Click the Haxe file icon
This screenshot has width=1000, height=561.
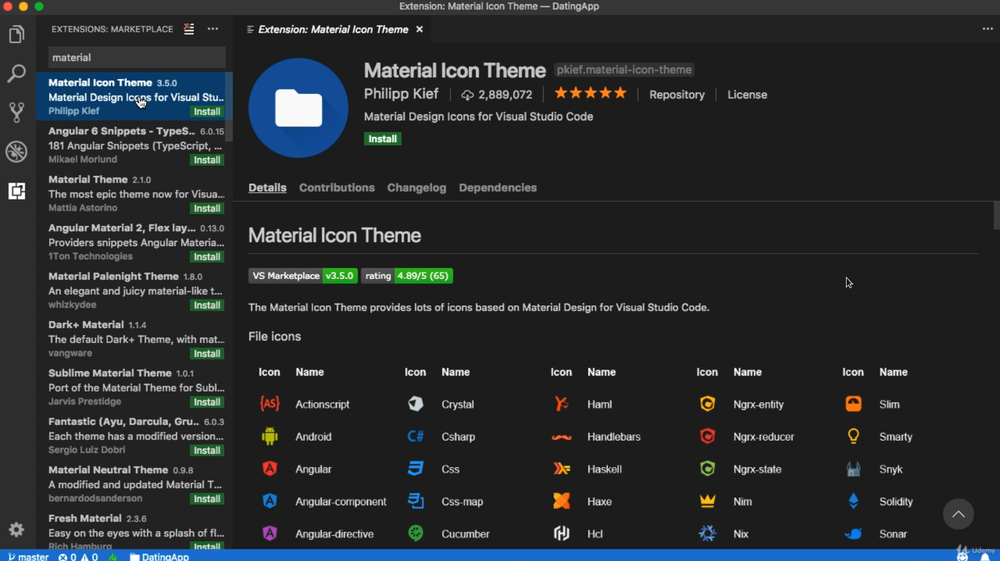click(x=561, y=501)
